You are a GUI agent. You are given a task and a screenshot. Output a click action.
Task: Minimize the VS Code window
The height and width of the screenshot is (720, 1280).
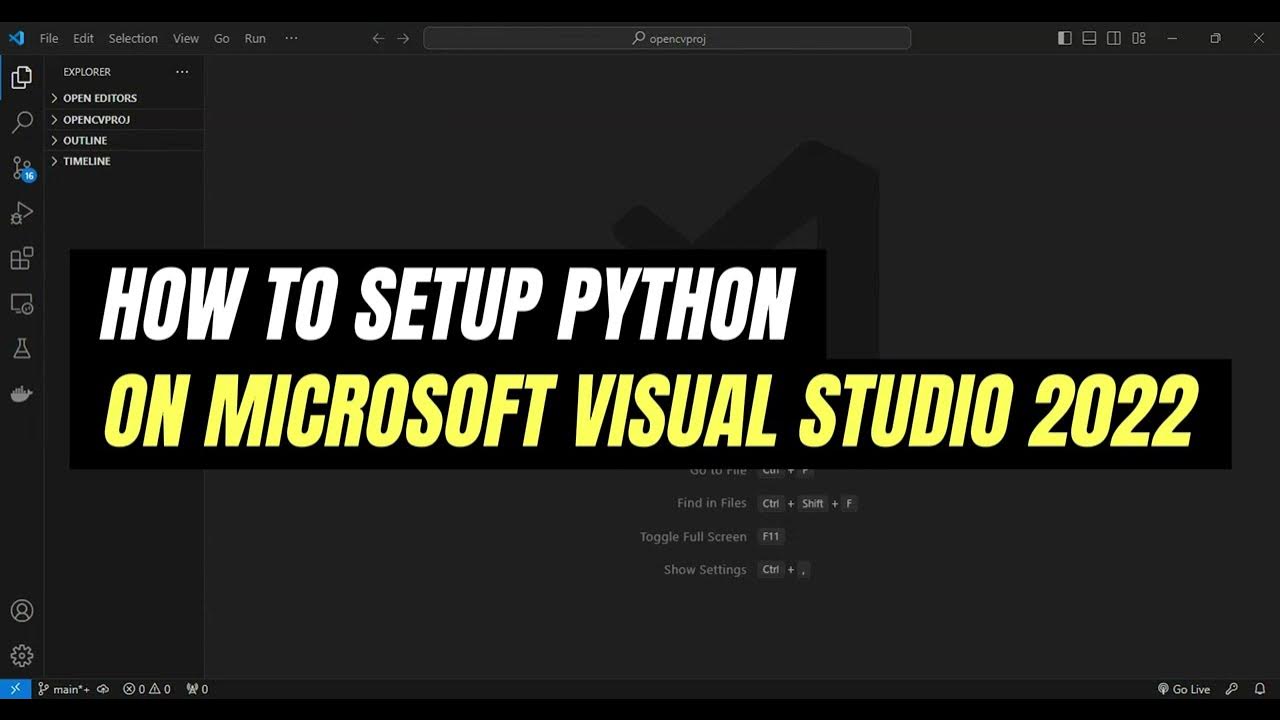1172,38
